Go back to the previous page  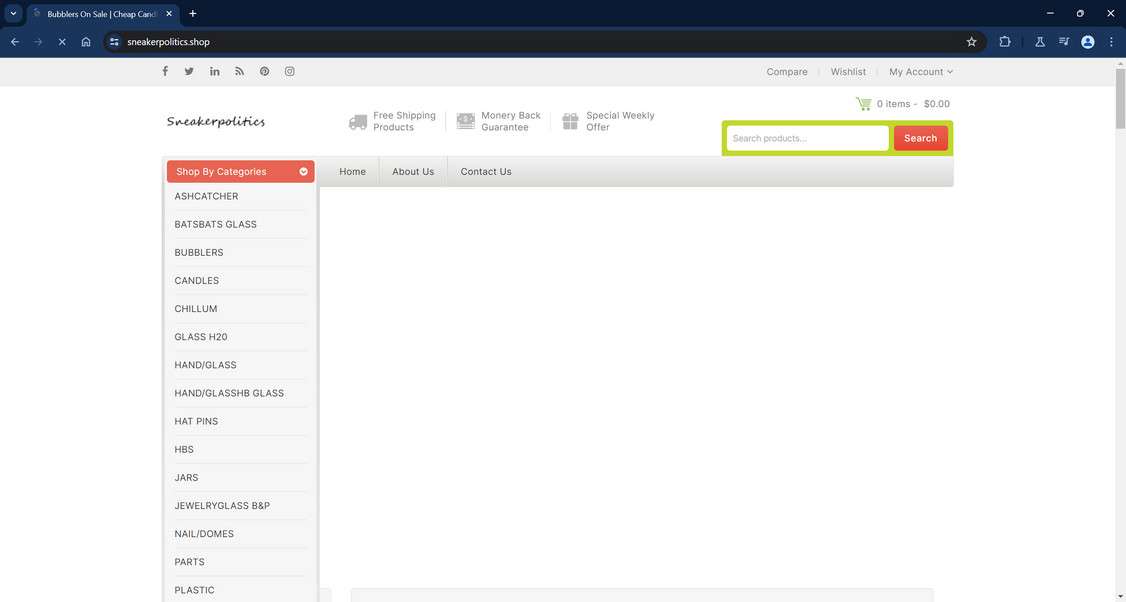pos(15,42)
